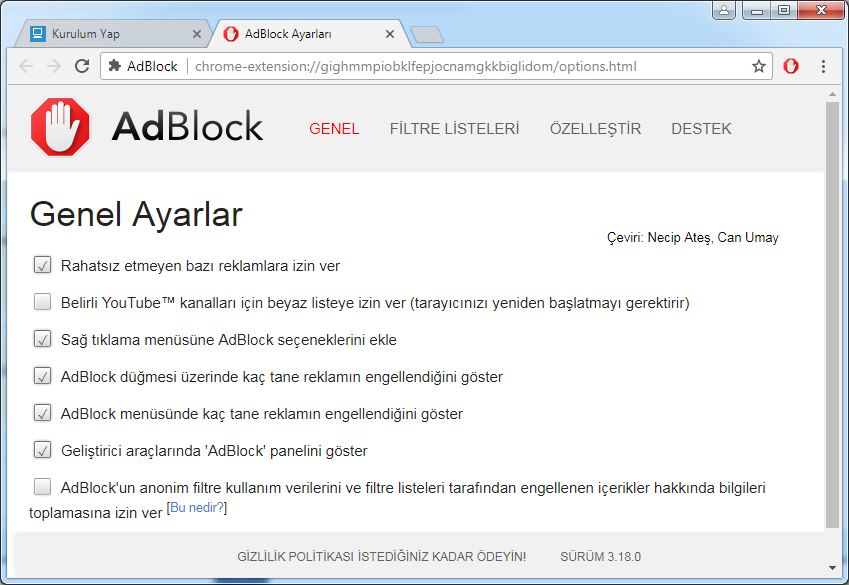The image size is (849, 585).
Task: Open FİLTRE LİSTELERİ section
Action: click(454, 128)
